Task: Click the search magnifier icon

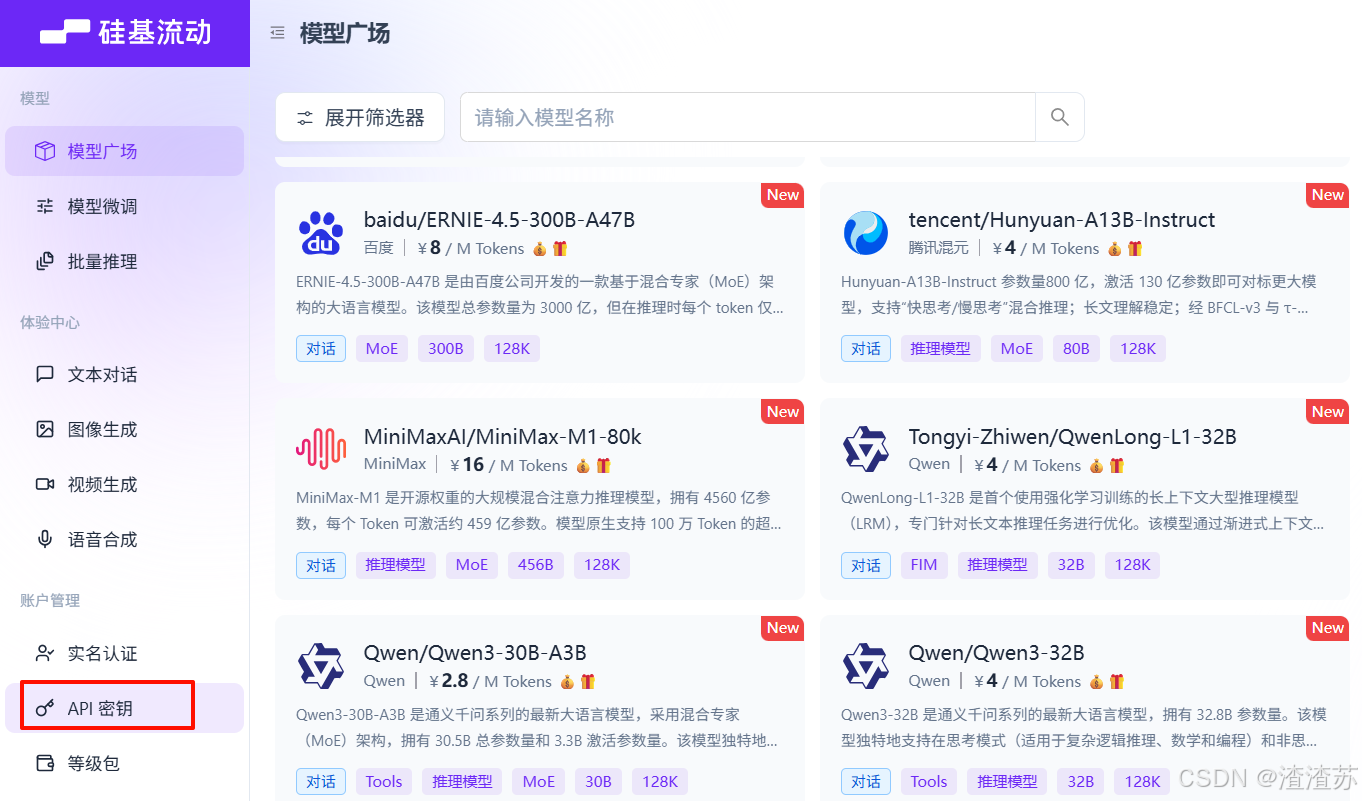Action: click(1060, 117)
